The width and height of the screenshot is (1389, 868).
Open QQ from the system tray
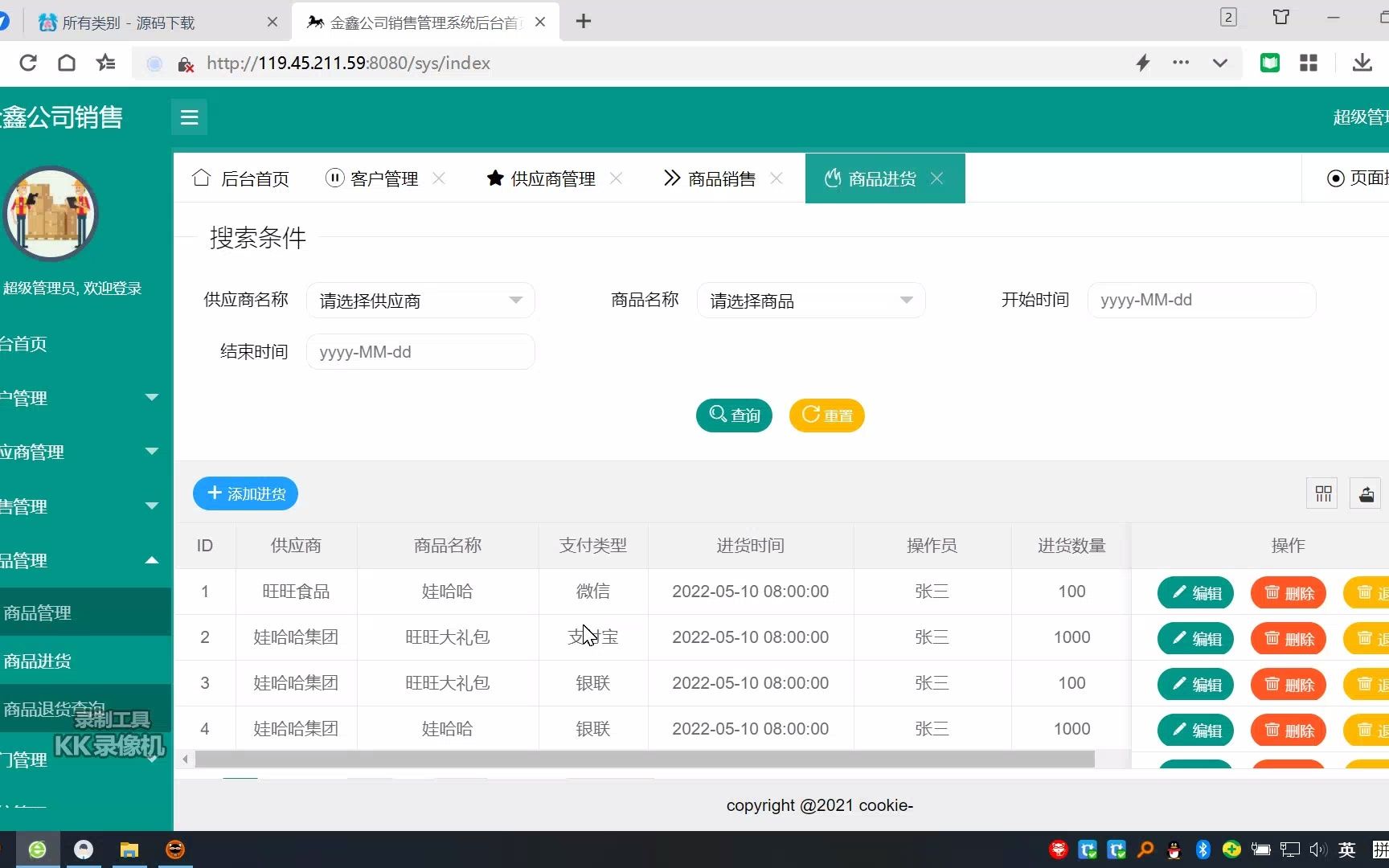click(1174, 850)
